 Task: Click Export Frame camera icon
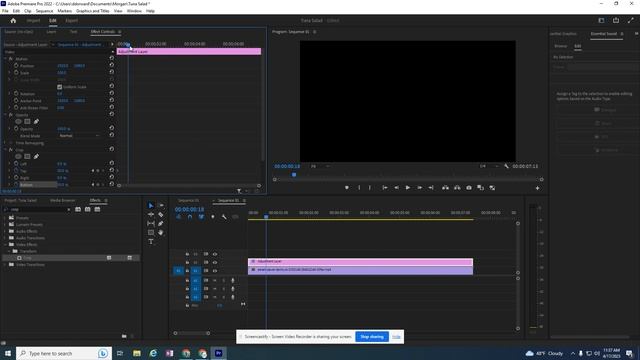pos(469,188)
